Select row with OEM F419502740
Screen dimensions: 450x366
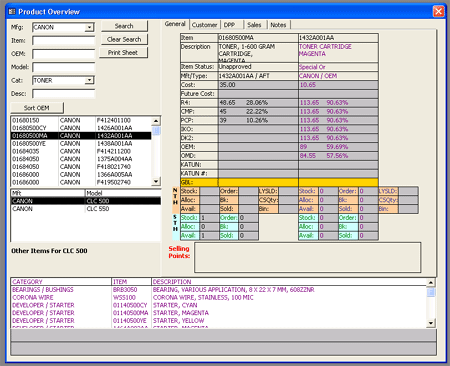click(81, 182)
